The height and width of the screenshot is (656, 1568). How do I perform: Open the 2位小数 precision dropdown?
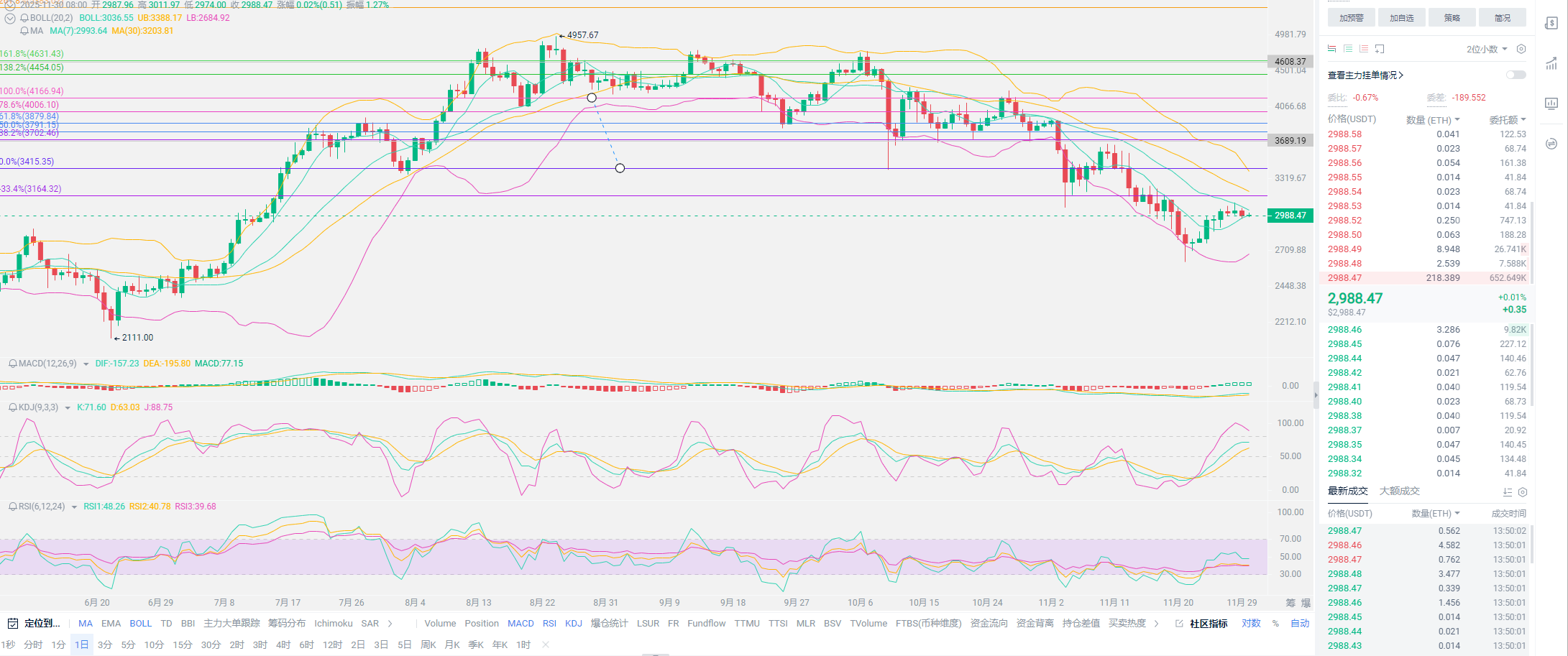click(1486, 49)
